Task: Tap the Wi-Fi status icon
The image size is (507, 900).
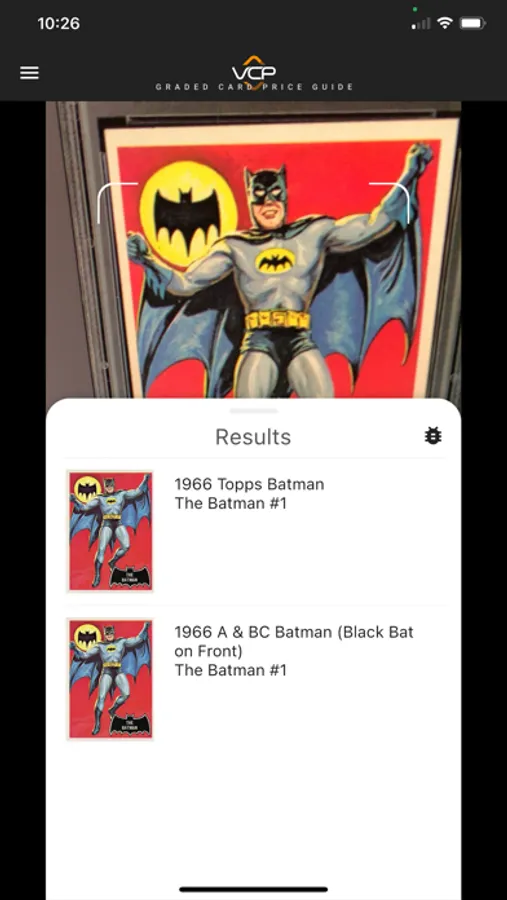Action: (x=444, y=23)
